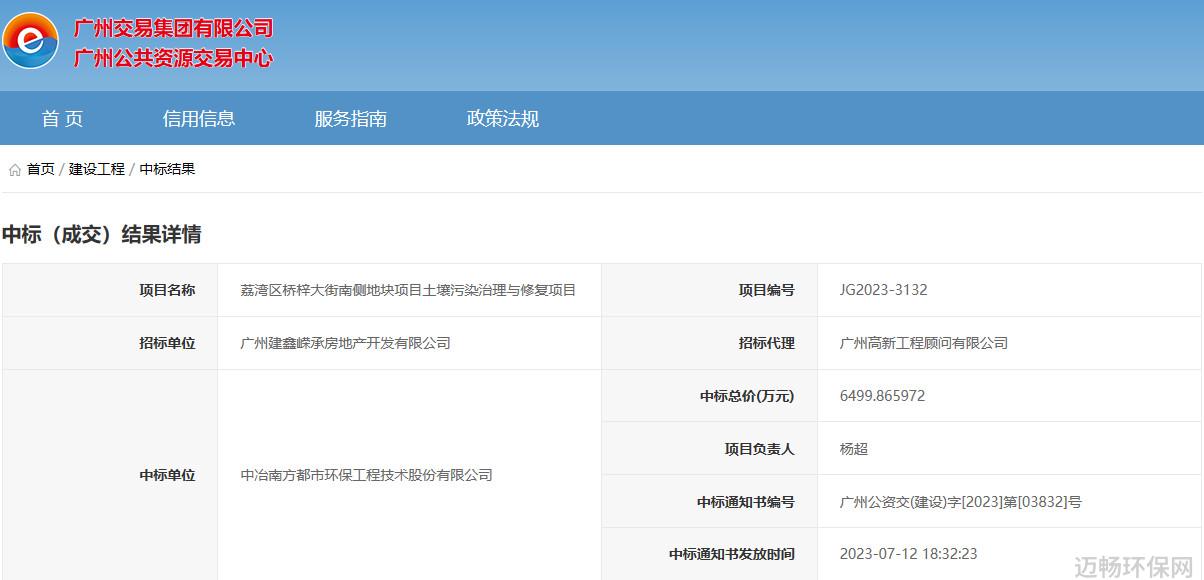Select project number JG2023-3132
Viewport: 1204px width, 580px height.
[884, 290]
